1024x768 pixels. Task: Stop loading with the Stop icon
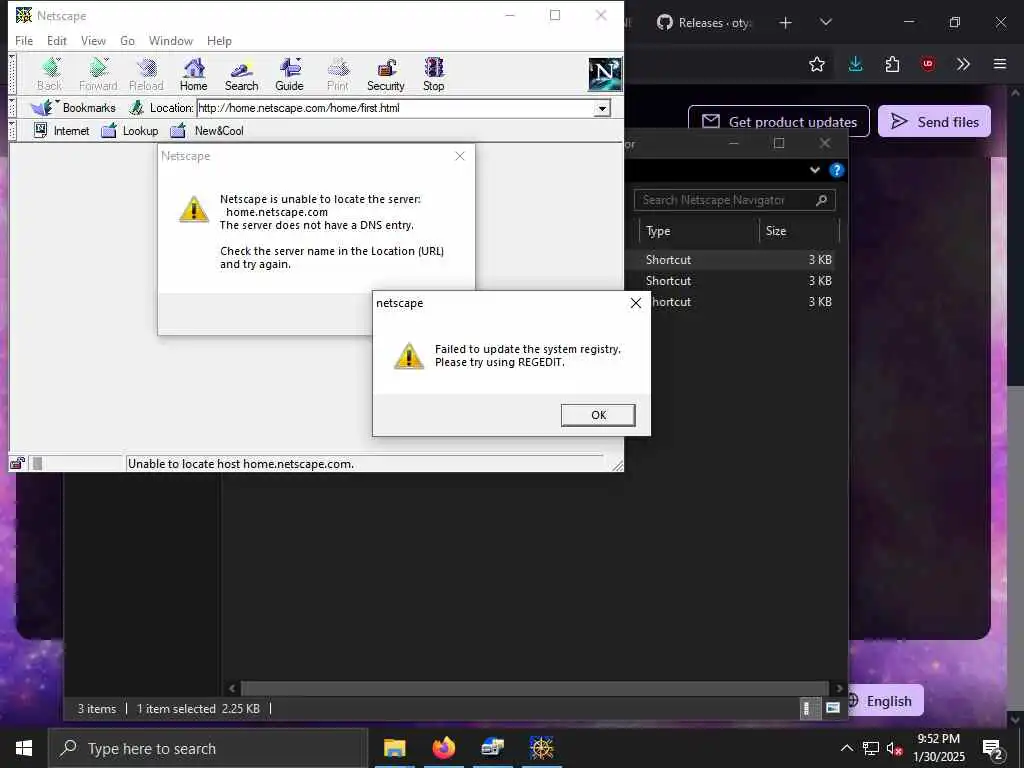coord(434,74)
